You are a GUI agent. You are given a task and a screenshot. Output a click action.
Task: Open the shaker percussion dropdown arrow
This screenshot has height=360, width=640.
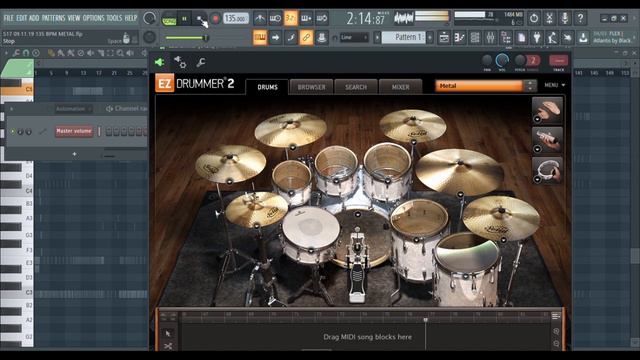coord(538,149)
